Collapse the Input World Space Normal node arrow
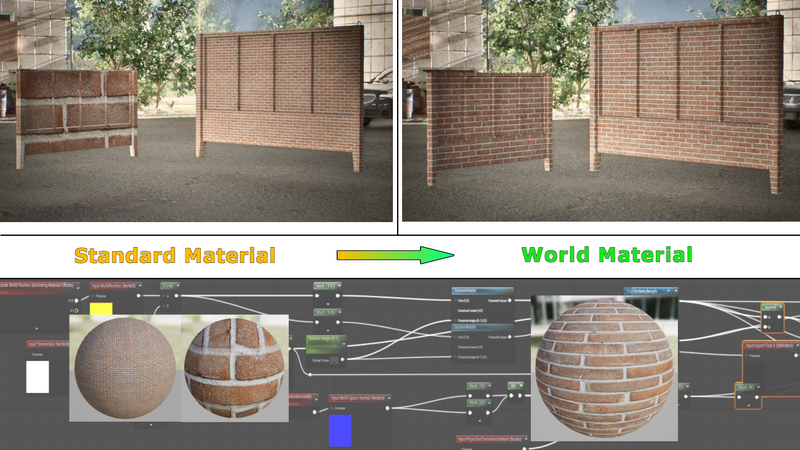 pyautogui.click(x=389, y=398)
